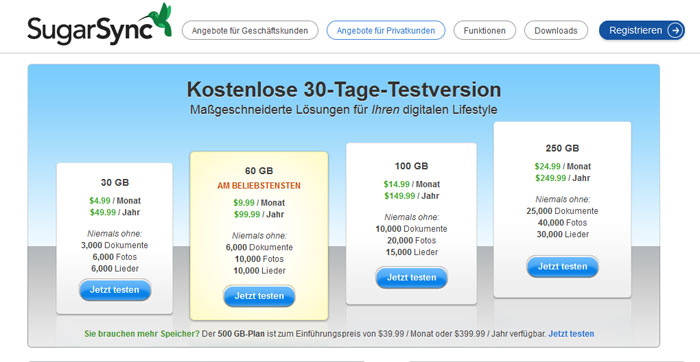Click the 6,000 Fotos line

(115, 257)
